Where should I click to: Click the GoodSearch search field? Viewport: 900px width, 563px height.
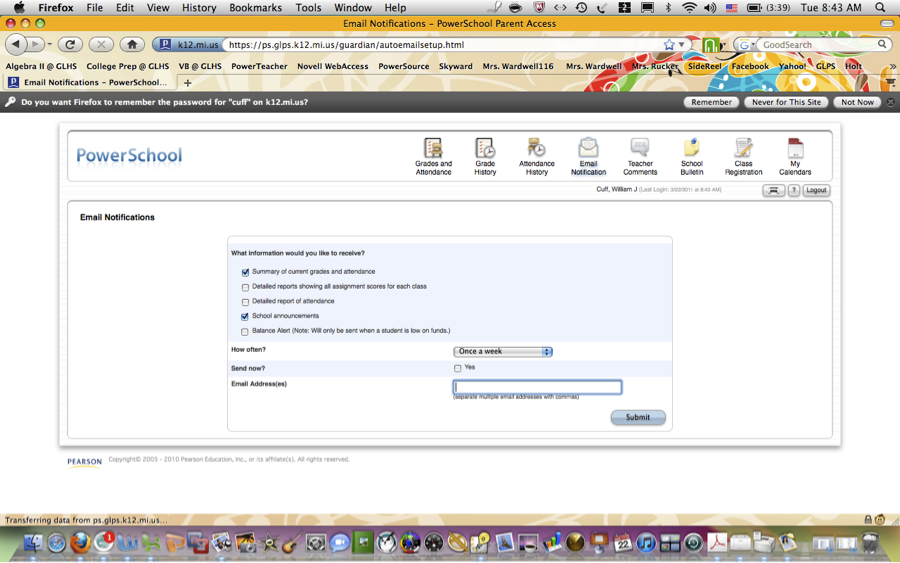pos(817,45)
